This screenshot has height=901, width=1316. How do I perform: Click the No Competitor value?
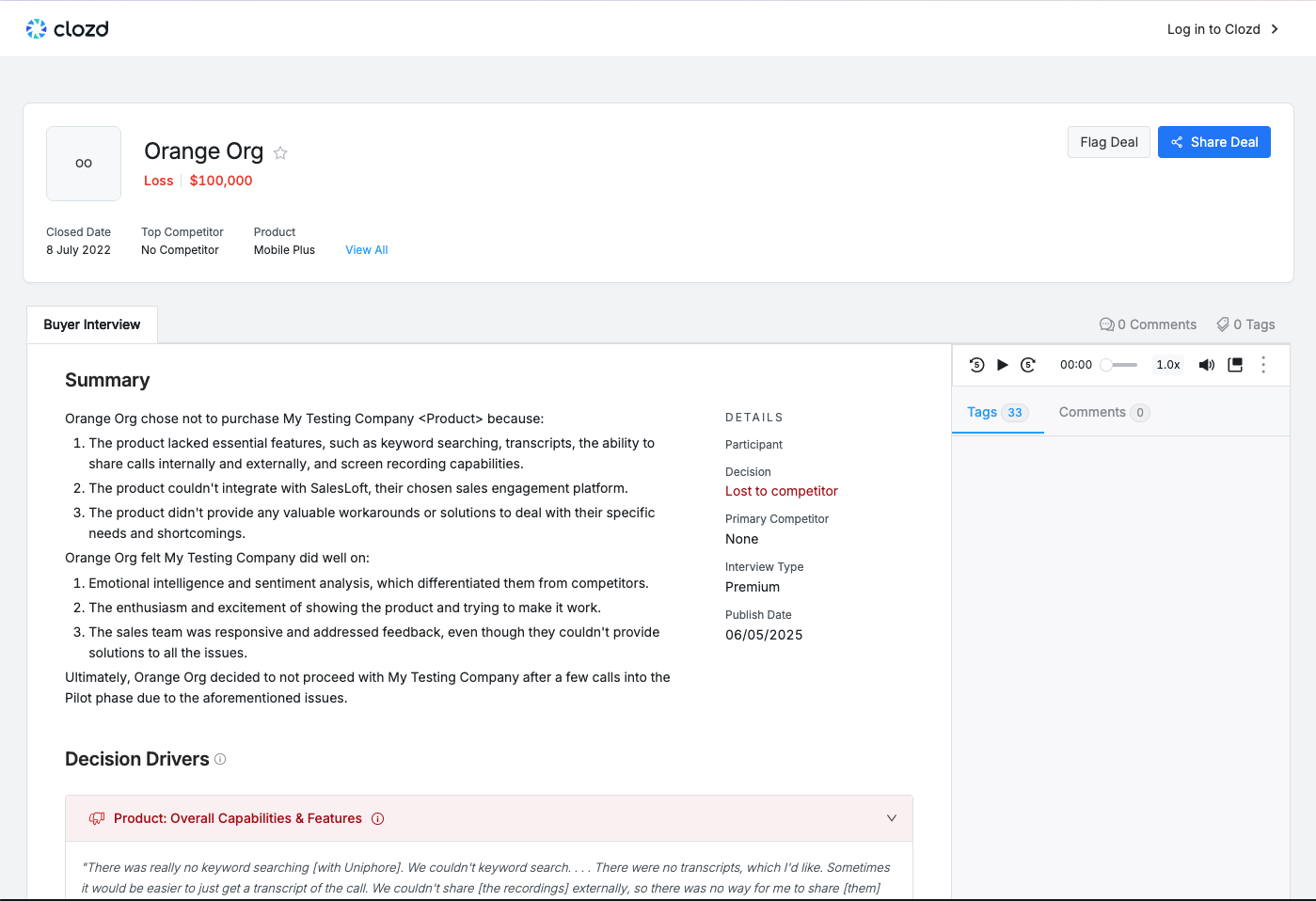[x=181, y=250]
